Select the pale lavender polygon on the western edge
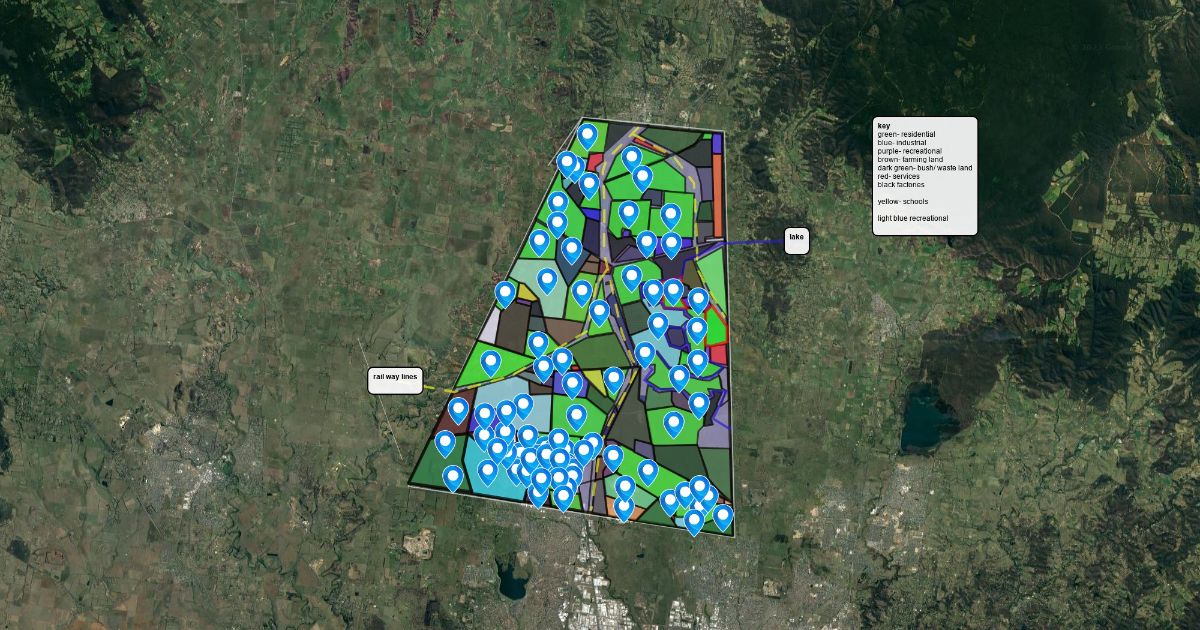This screenshot has width=1200, height=630. (489, 322)
